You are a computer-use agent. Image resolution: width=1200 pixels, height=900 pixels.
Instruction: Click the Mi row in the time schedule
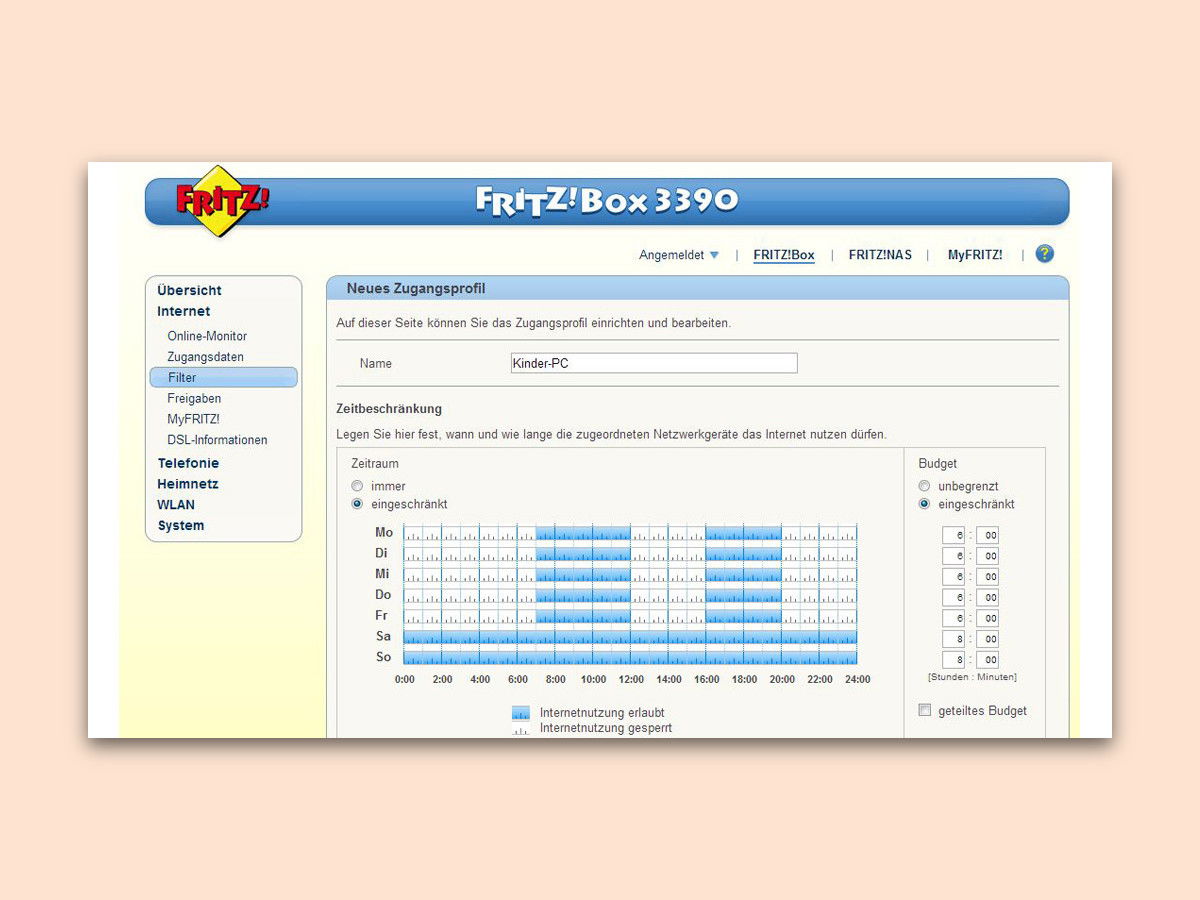click(x=630, y=574)
